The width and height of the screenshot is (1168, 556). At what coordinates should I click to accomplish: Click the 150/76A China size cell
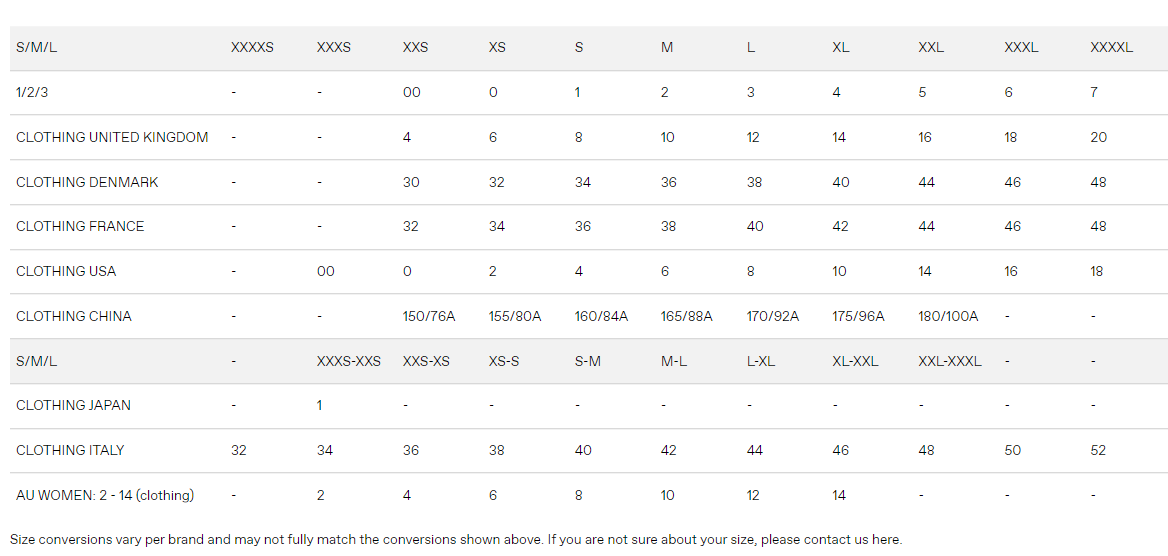429,317
